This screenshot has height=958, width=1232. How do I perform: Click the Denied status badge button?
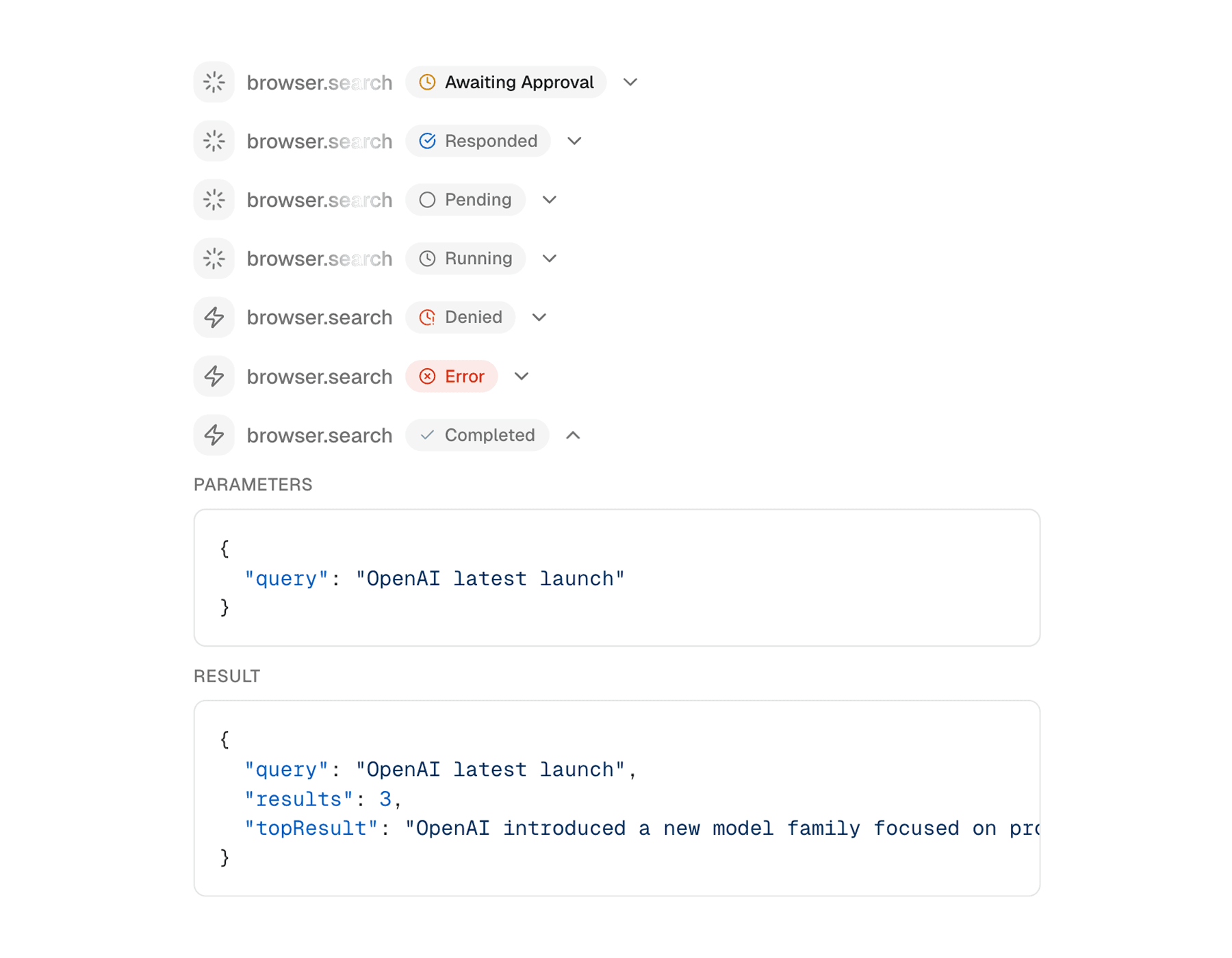pos(460,317)
